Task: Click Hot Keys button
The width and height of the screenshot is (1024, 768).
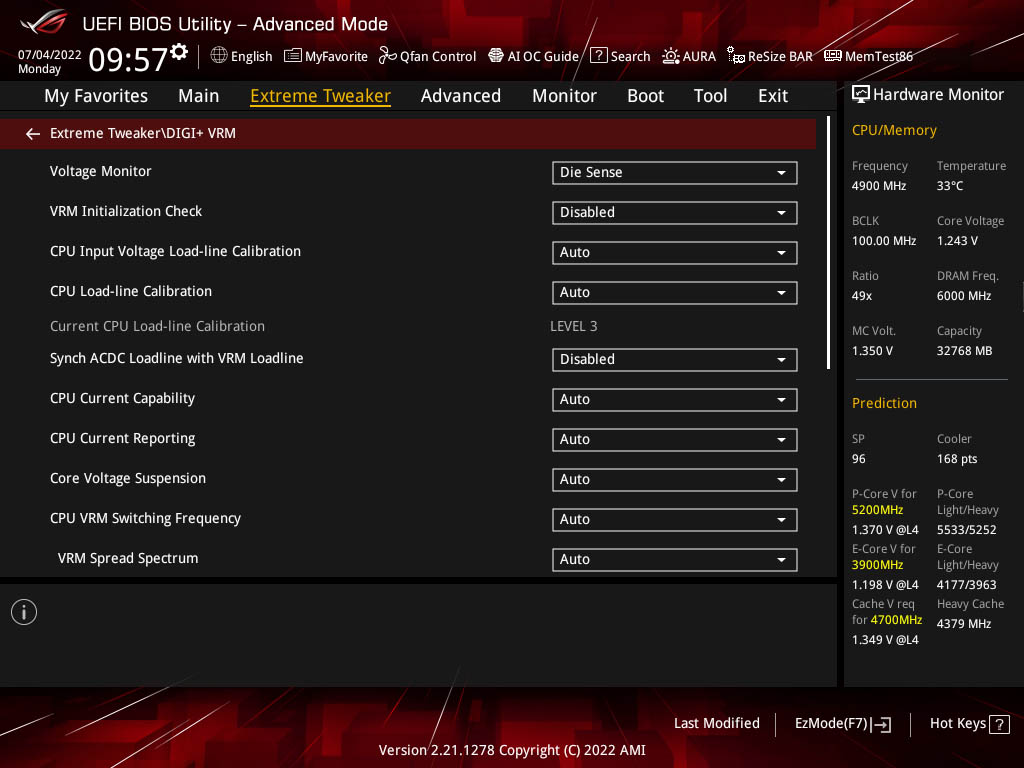Action: click(x=969, y=724)
